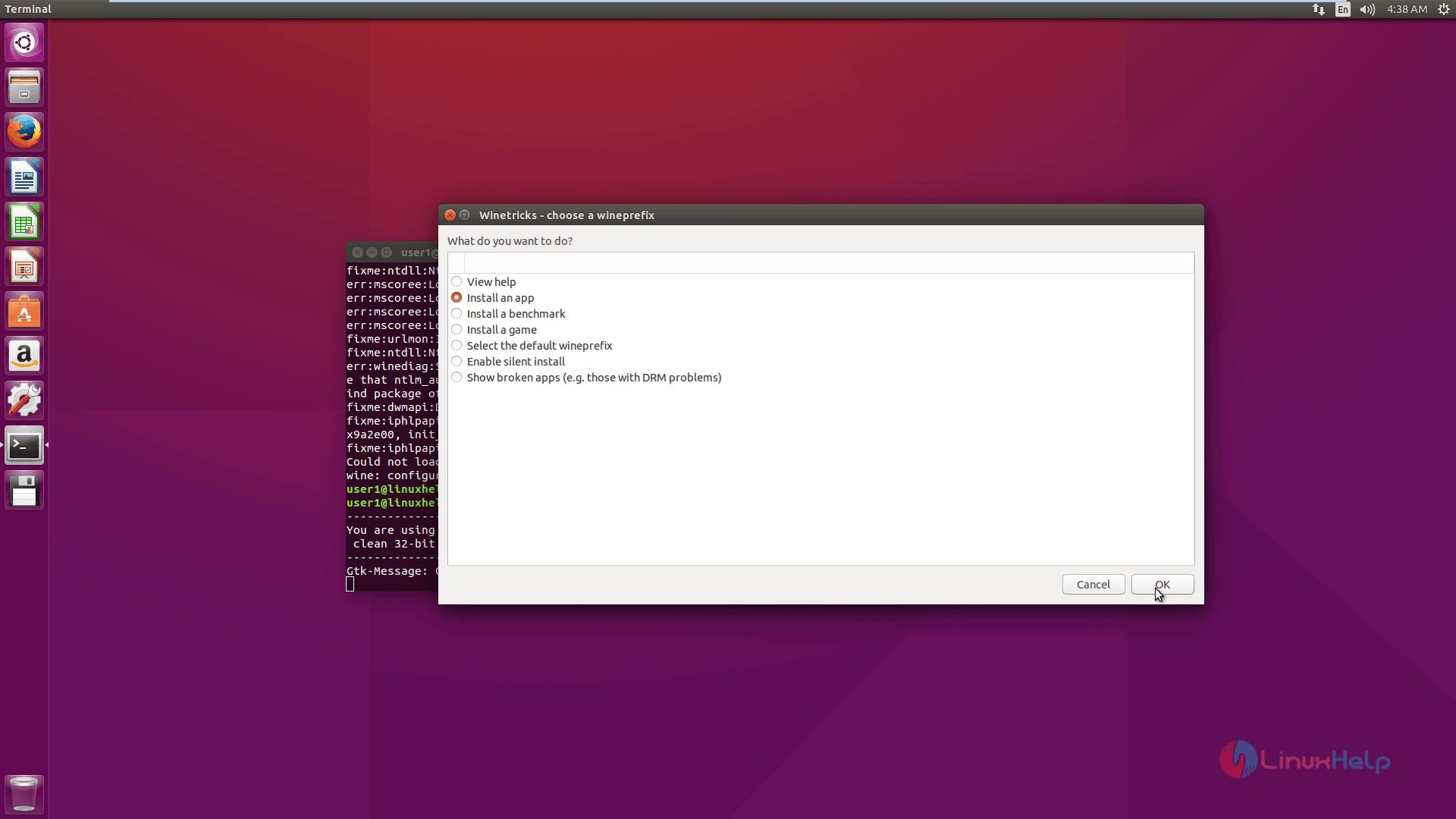Open Ubuntu Software Center from the dock

[24, 311]
